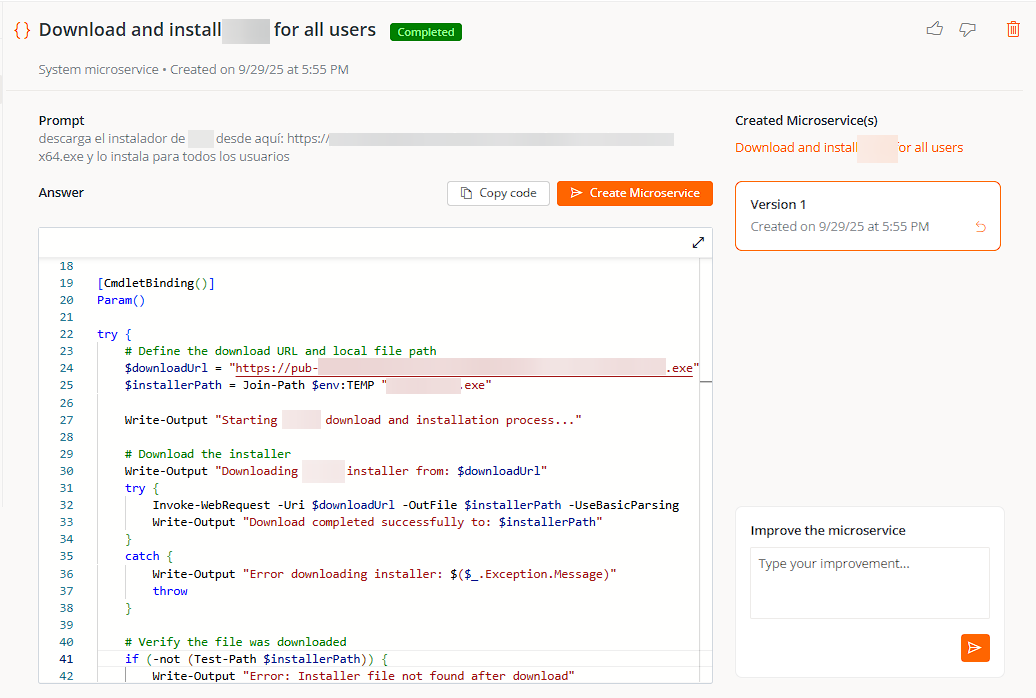Click the thumbs down feedback icon
The image size is (1036, 698).
click(x=967, y=29)
